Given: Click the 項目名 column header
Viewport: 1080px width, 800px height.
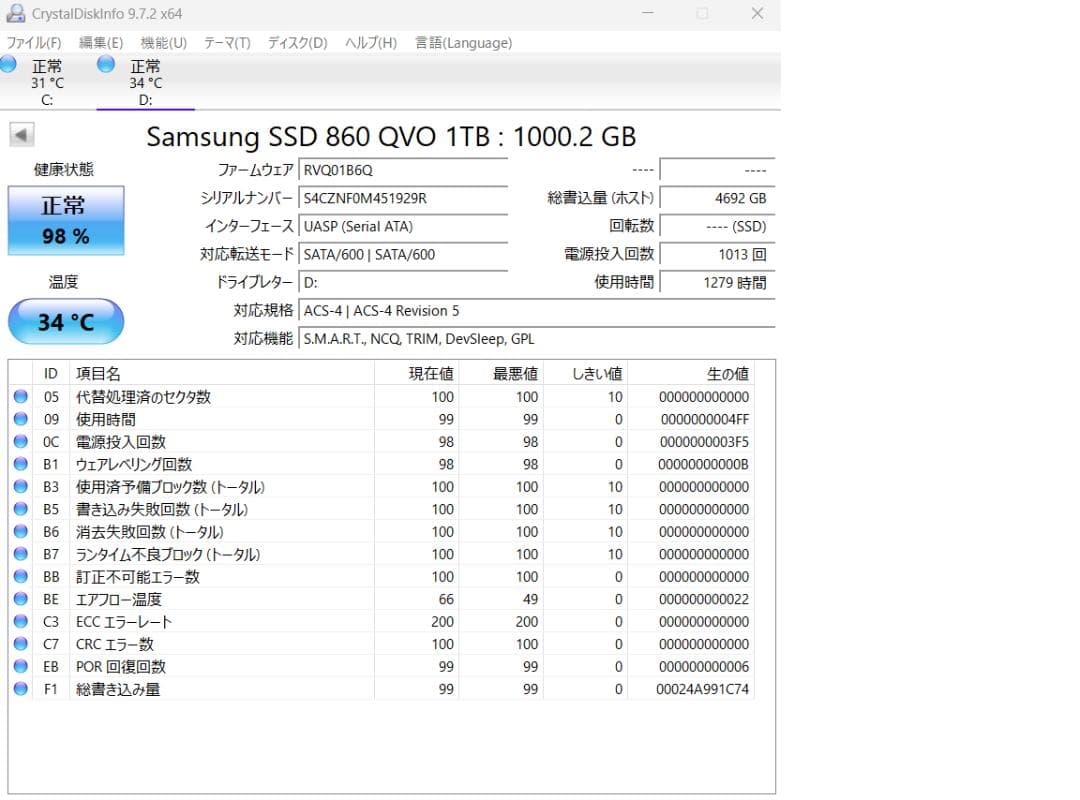Looking at the screenshot, I should click(222, 373).
